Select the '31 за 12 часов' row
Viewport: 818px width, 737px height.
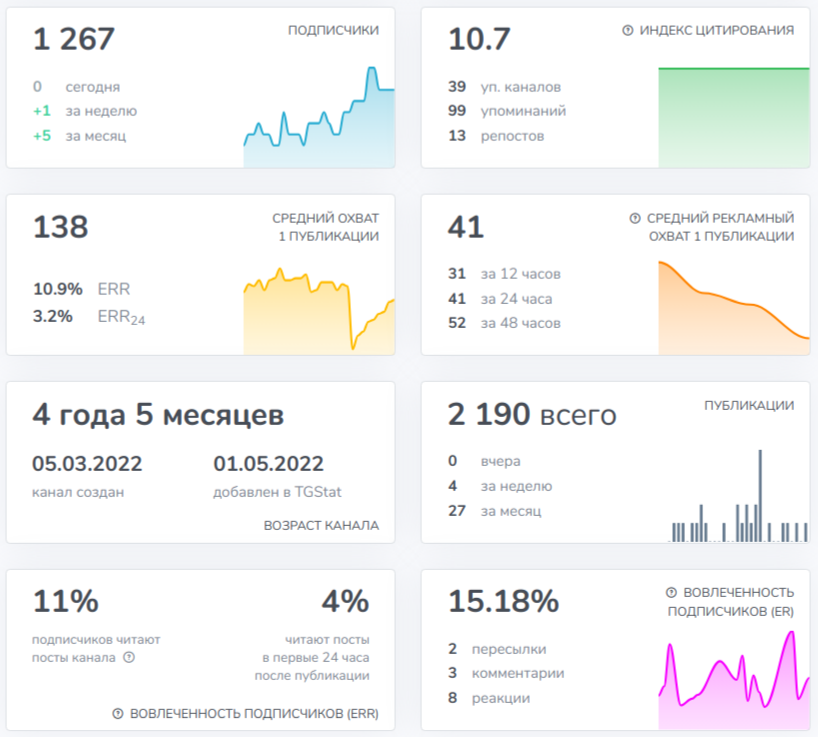504,274
